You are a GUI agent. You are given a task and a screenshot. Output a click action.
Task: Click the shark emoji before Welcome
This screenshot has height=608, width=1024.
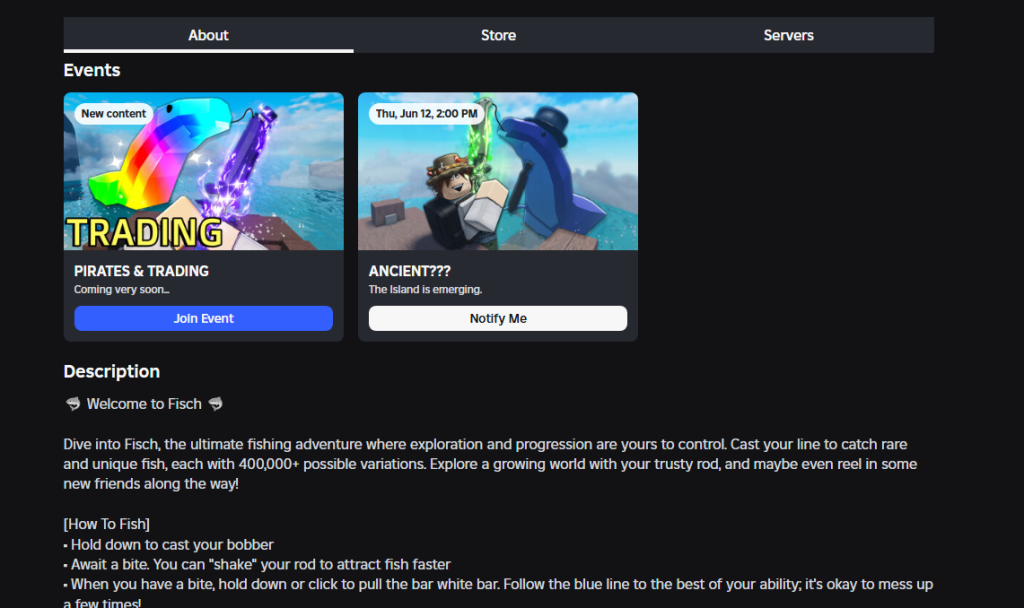[72, 404]
